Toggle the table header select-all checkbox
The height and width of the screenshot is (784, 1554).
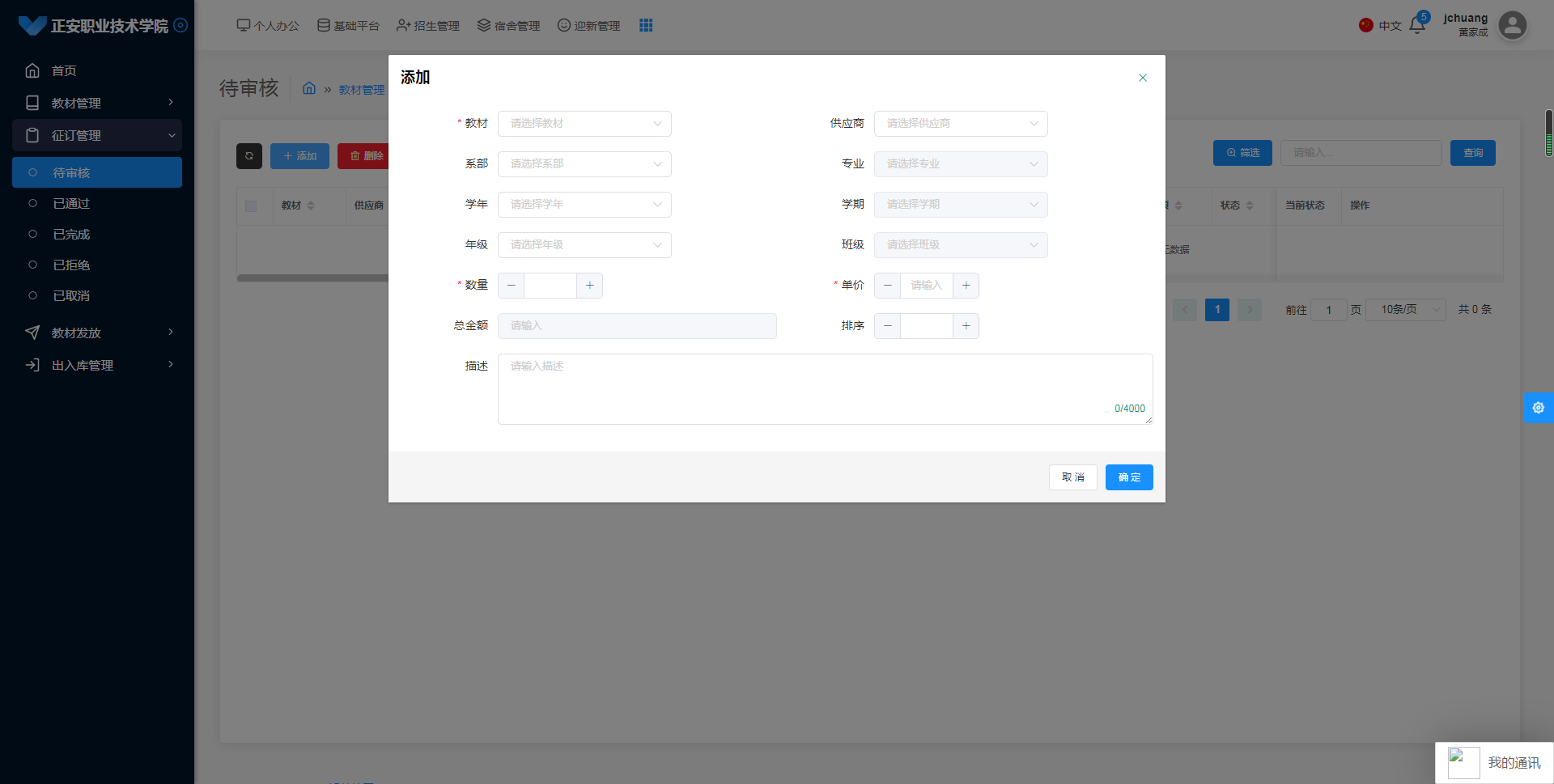pyautogui.click(x=251, y=206)
